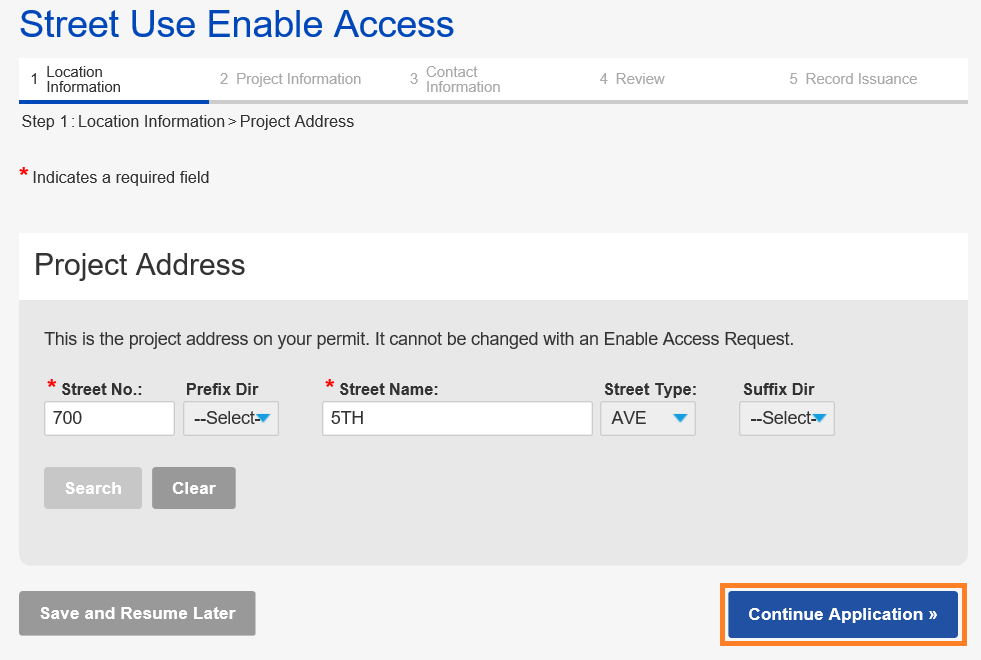This screenshot has width=981, height=660.
Task: Click the required field asterisk note
Action: click(115, 176)
